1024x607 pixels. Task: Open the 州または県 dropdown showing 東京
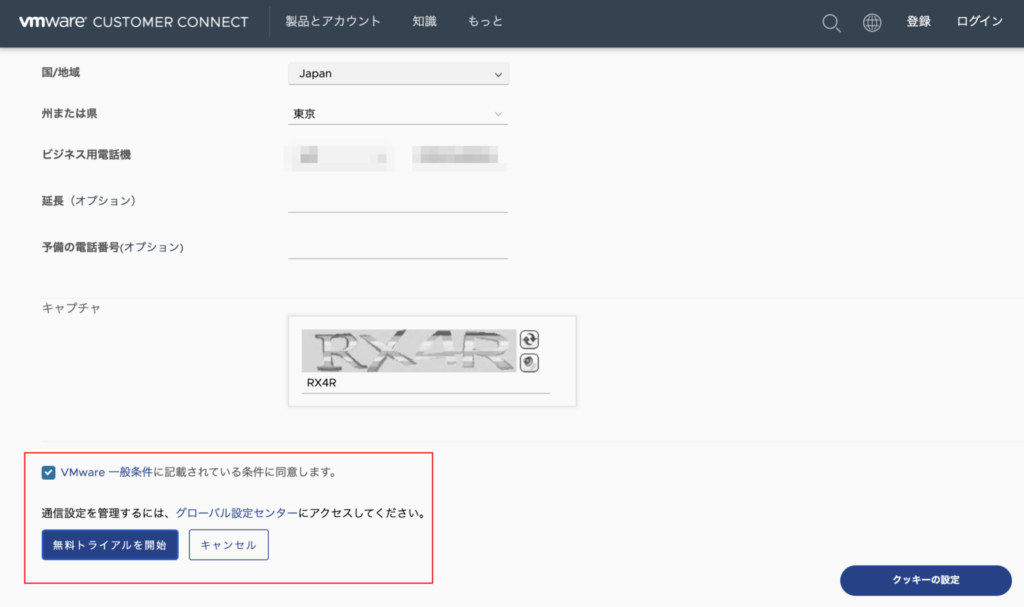coord(398,114)
